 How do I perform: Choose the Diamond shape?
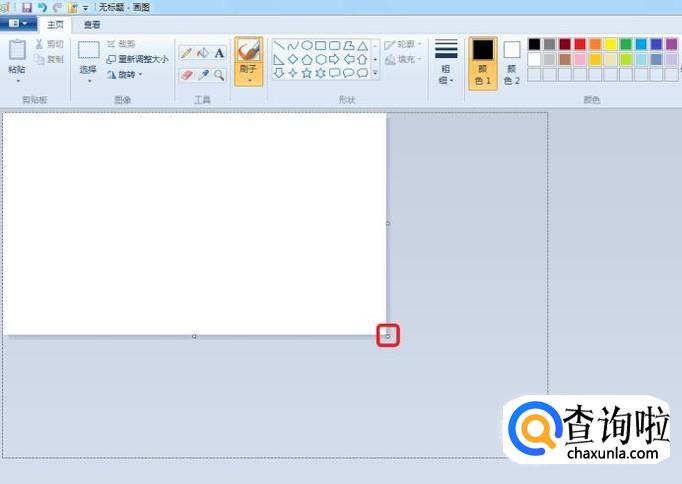293,59
